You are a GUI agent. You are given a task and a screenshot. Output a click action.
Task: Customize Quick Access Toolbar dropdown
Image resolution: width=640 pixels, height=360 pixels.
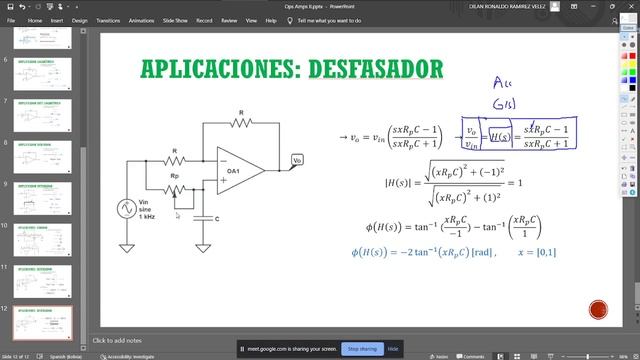77,7
